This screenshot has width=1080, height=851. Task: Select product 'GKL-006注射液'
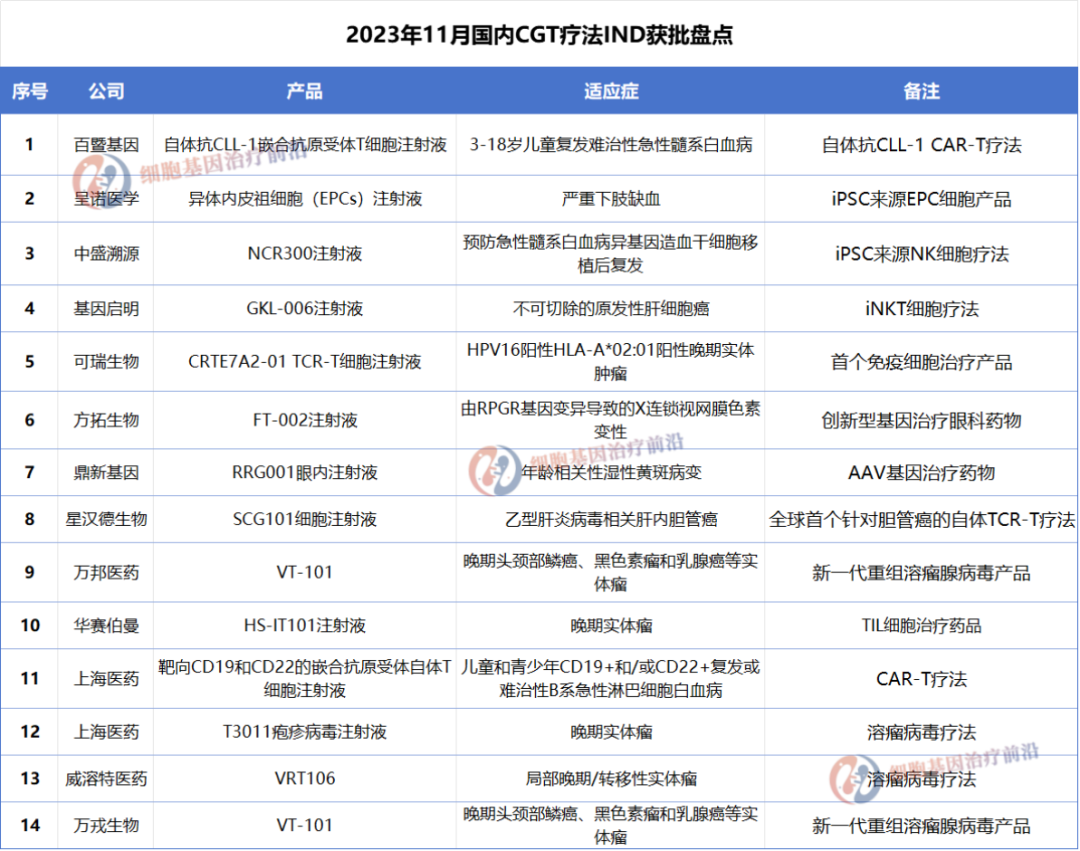click(x=304, y=308)
